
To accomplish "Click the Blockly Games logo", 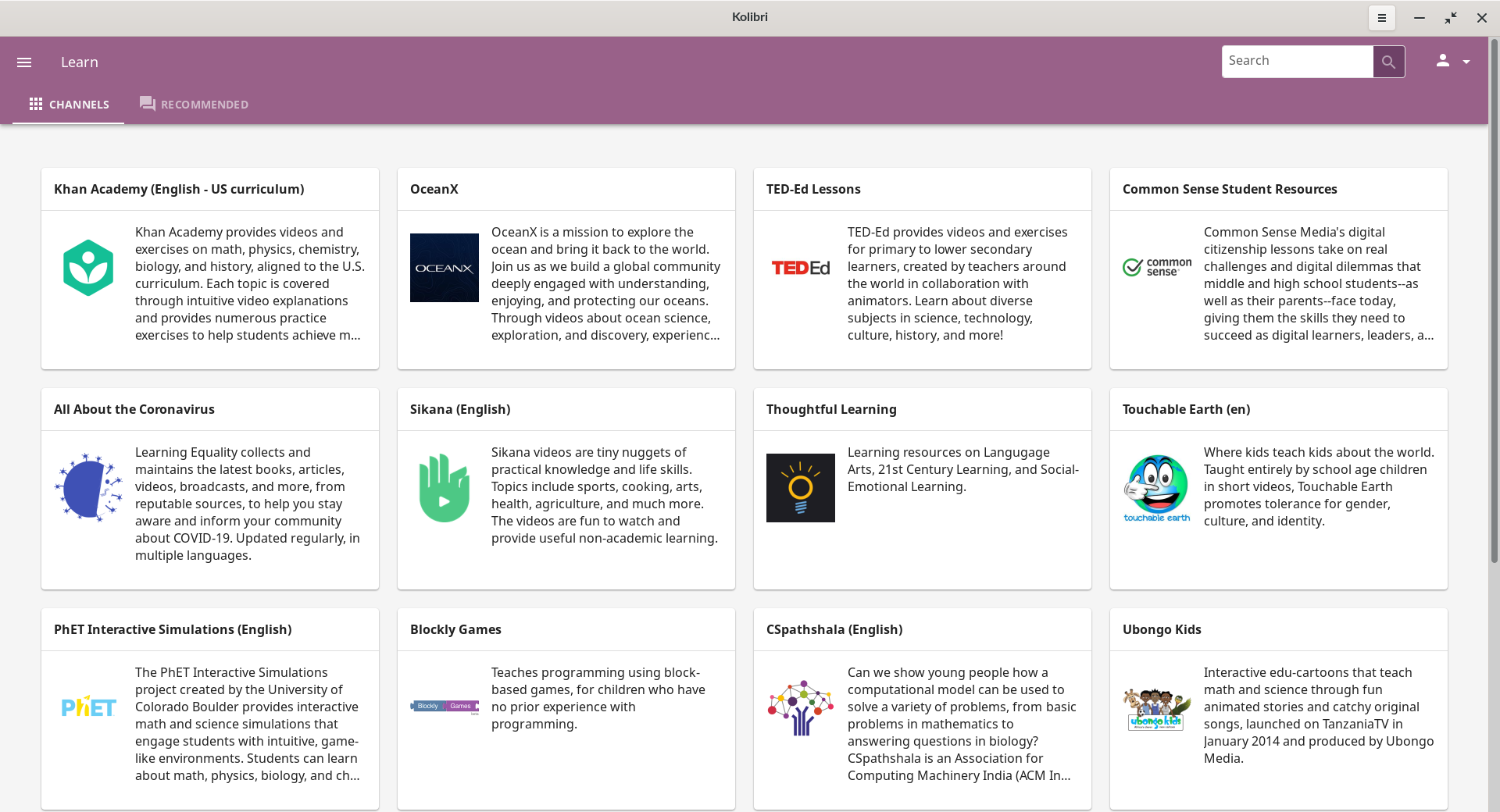I will [445, 707].
